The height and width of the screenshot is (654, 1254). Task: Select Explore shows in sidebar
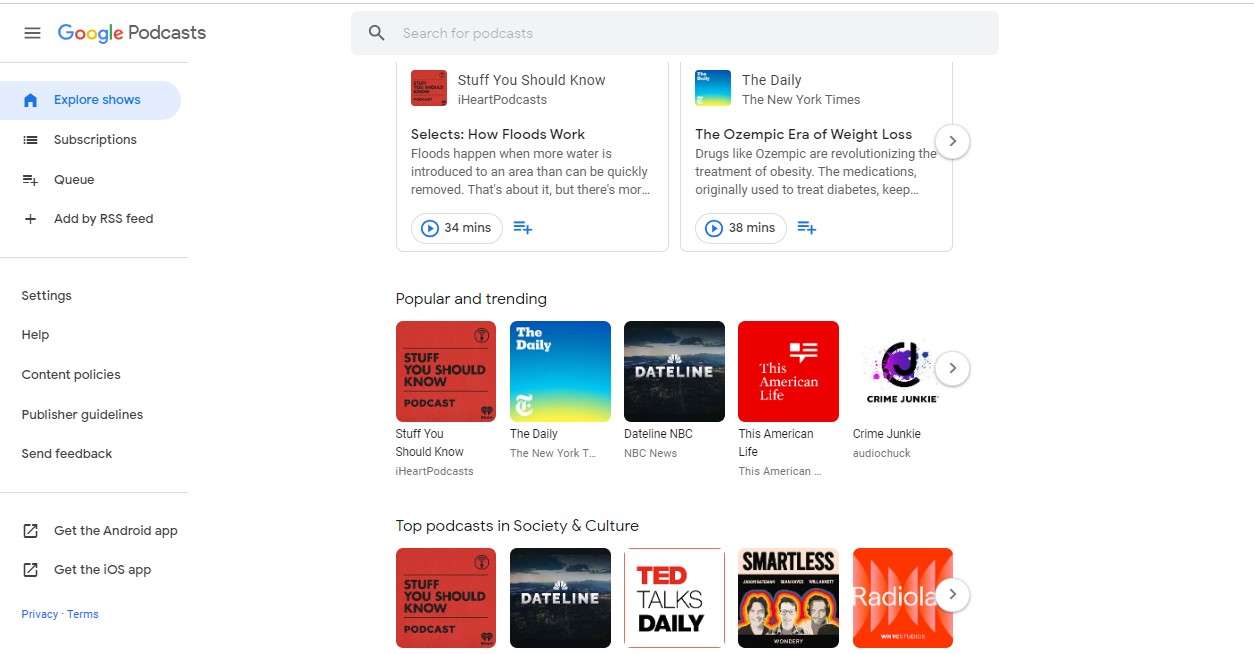click(90, 100)
